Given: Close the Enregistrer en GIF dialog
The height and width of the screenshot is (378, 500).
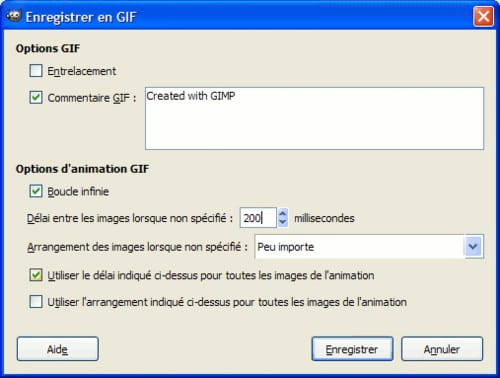Looking at the screenshot, I should [483, 16].
